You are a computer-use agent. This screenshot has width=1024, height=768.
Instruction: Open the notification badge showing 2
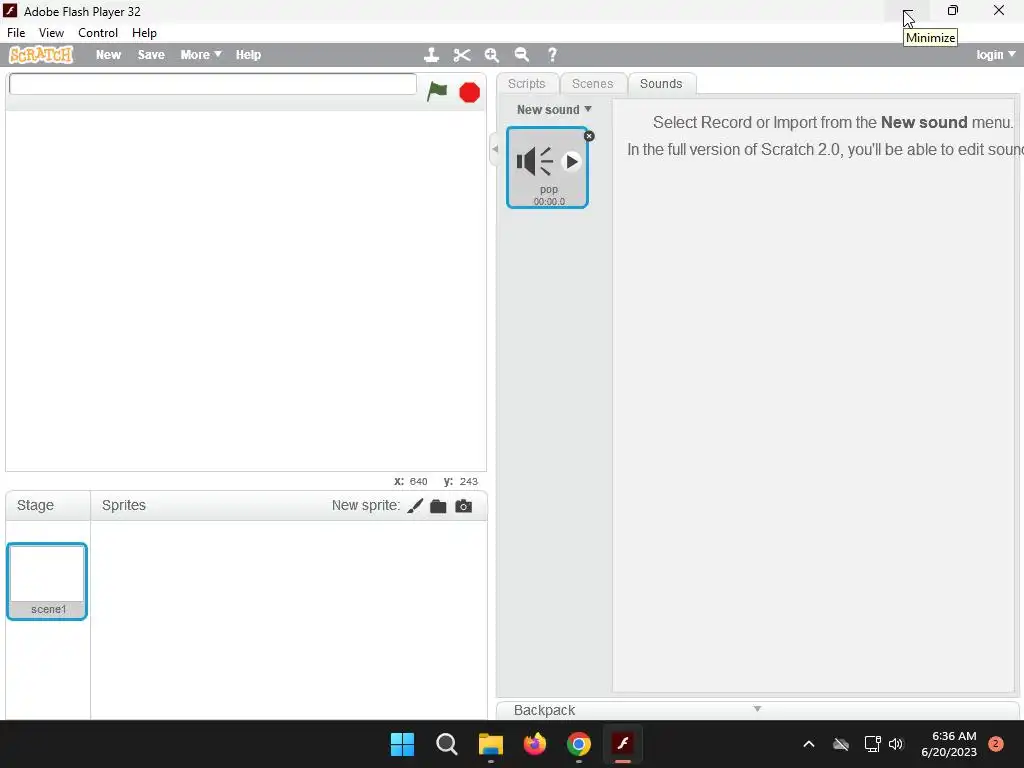(x=996, y=744)
